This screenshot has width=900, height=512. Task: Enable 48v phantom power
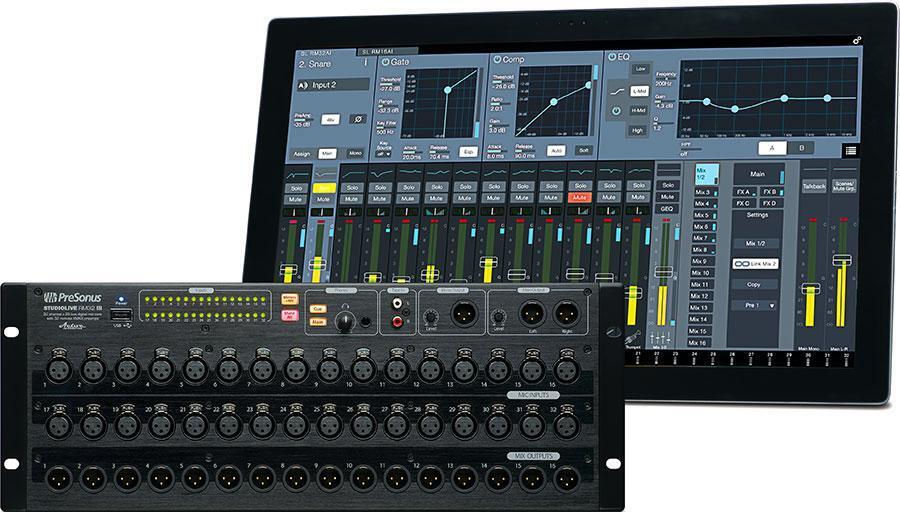click(x=330, y=120)
